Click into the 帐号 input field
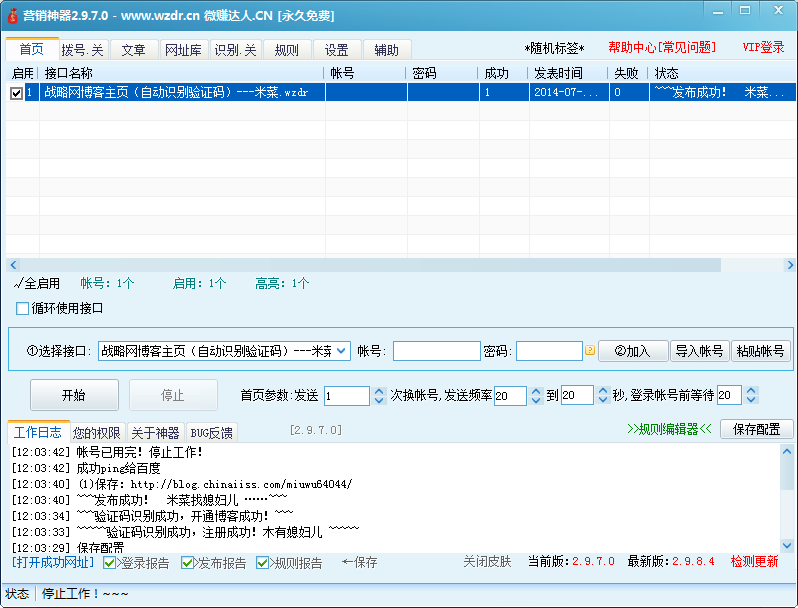The image size is (798, 608). (436, 351)
